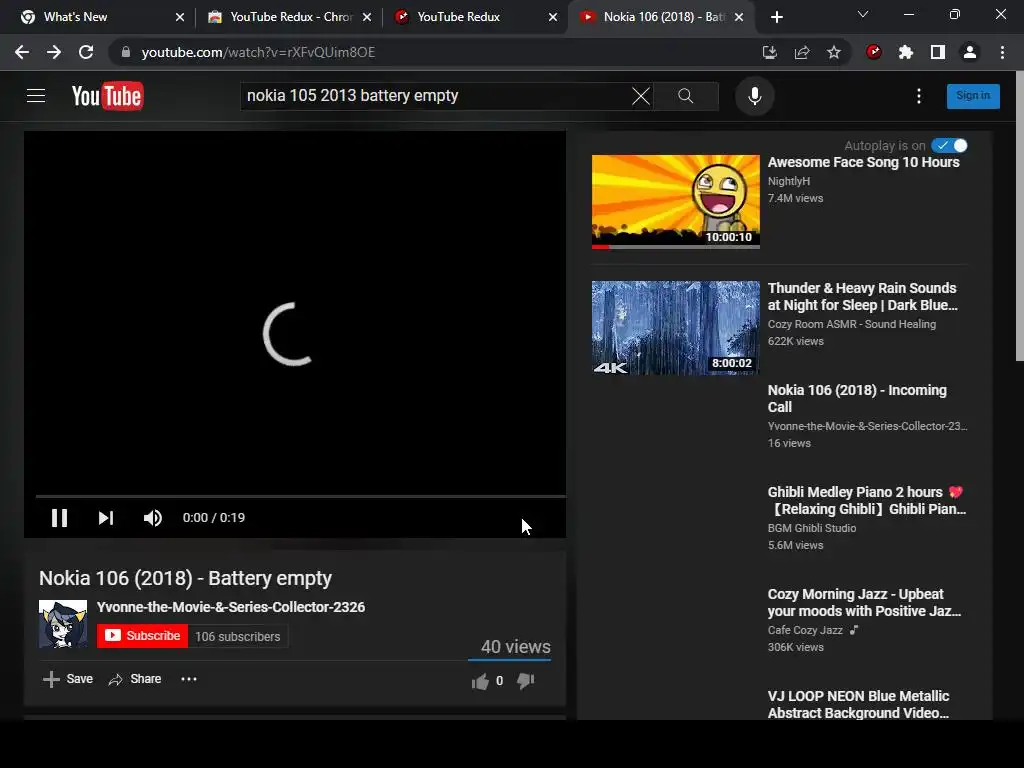This screenshot has width=1024, height=768.
Task: Reload the current page
Action: click(86, 52)
